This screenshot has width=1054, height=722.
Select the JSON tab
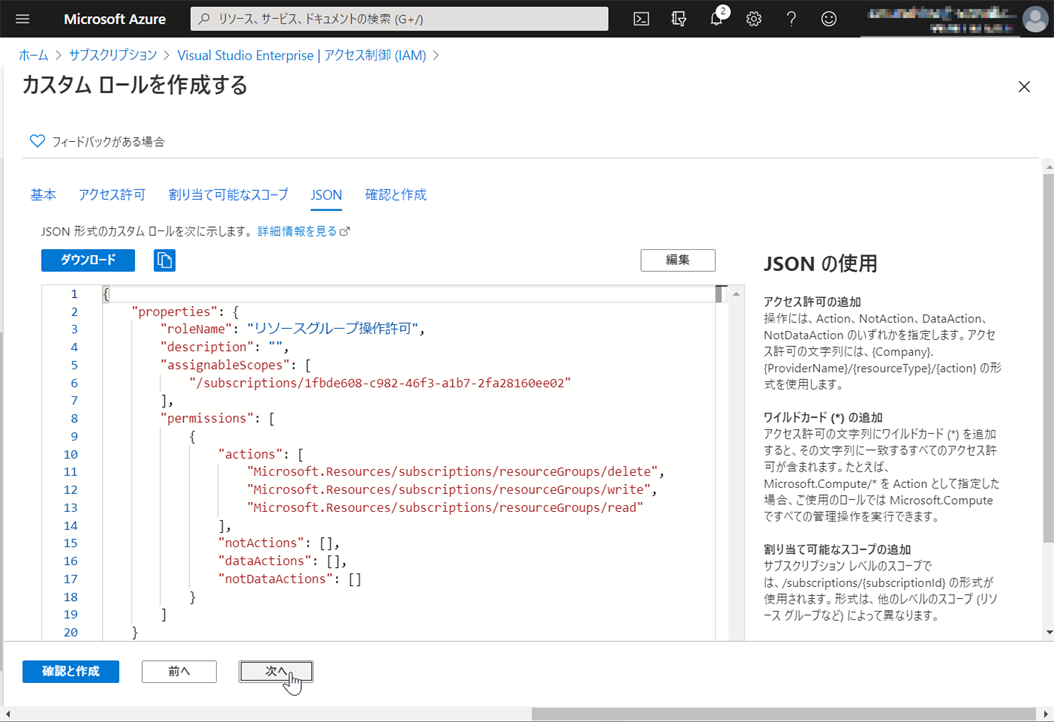click(326, 195)
